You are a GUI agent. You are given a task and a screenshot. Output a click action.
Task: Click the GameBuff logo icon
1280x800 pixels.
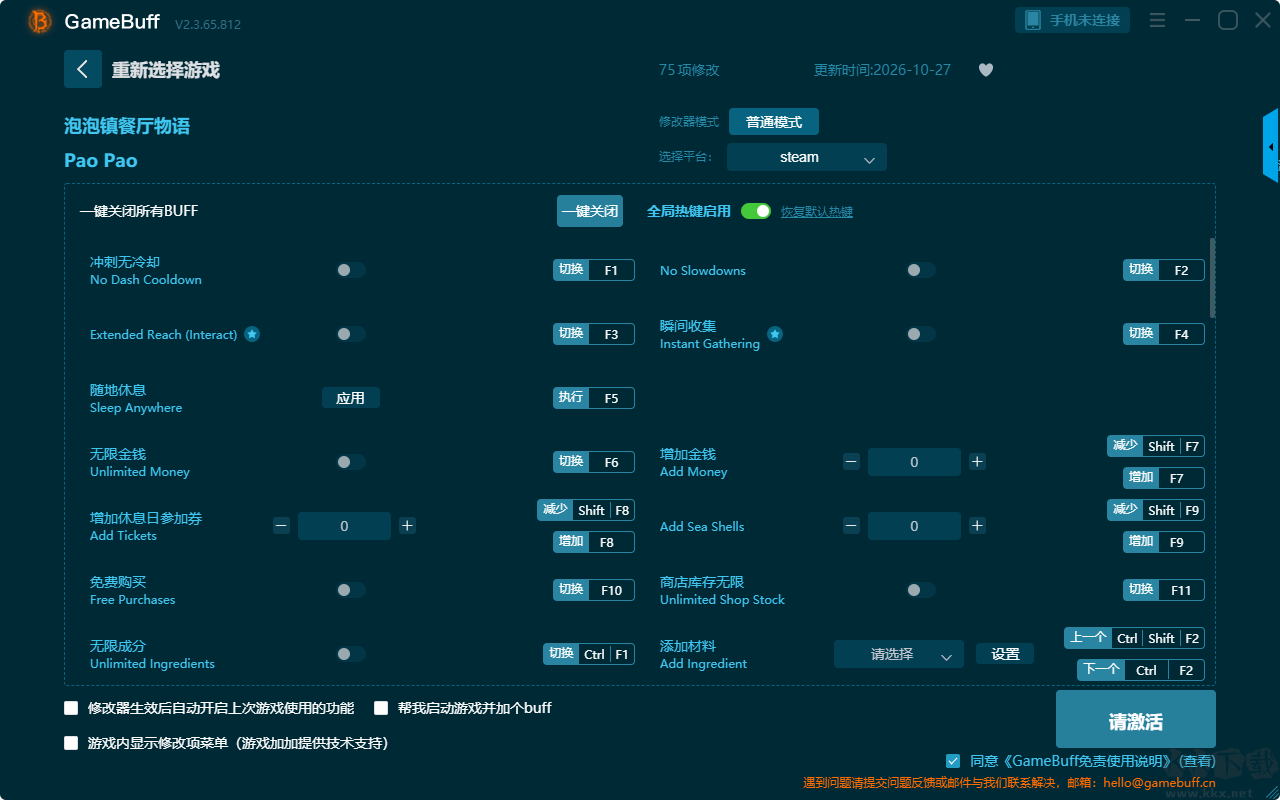point(40,21)
